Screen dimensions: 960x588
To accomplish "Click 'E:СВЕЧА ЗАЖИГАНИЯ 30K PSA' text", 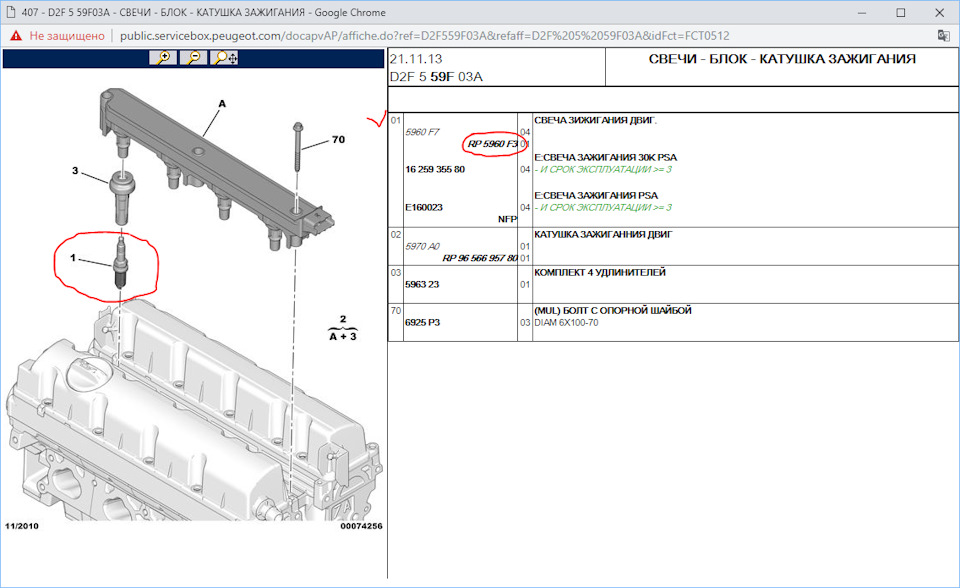I will click(x=606, y=157).
